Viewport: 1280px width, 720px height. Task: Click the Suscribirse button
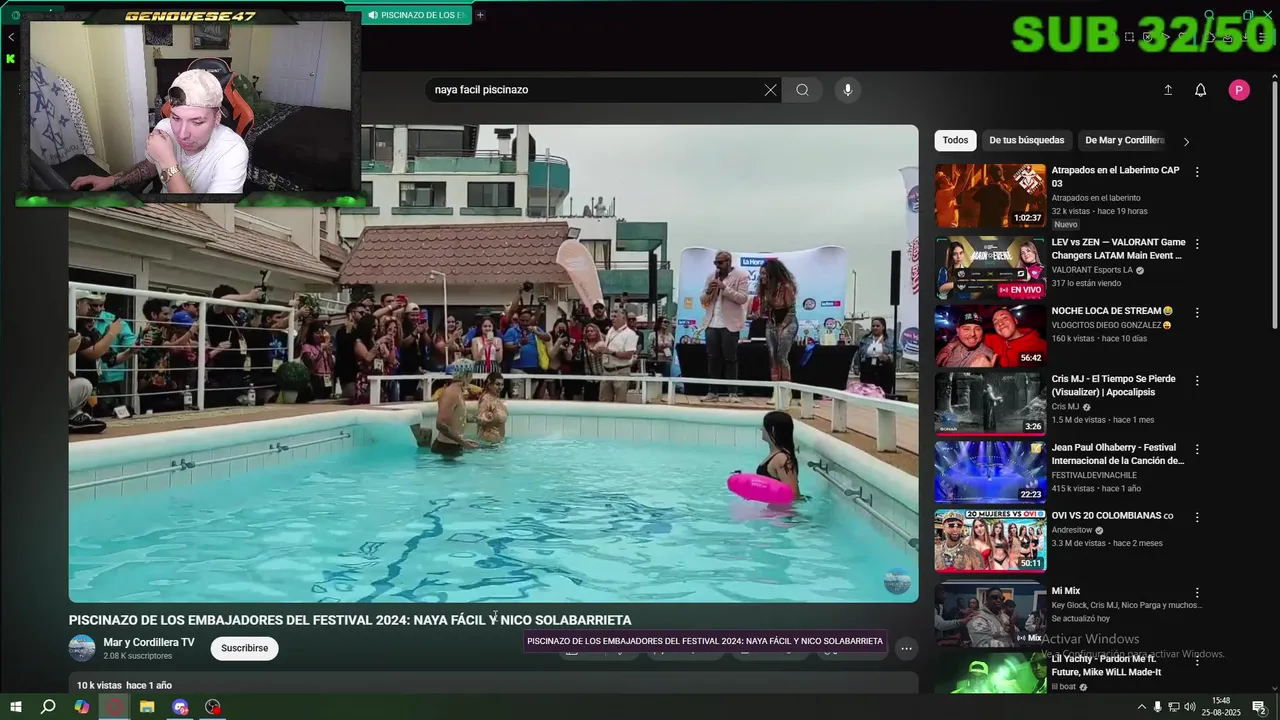pos(244,648)
